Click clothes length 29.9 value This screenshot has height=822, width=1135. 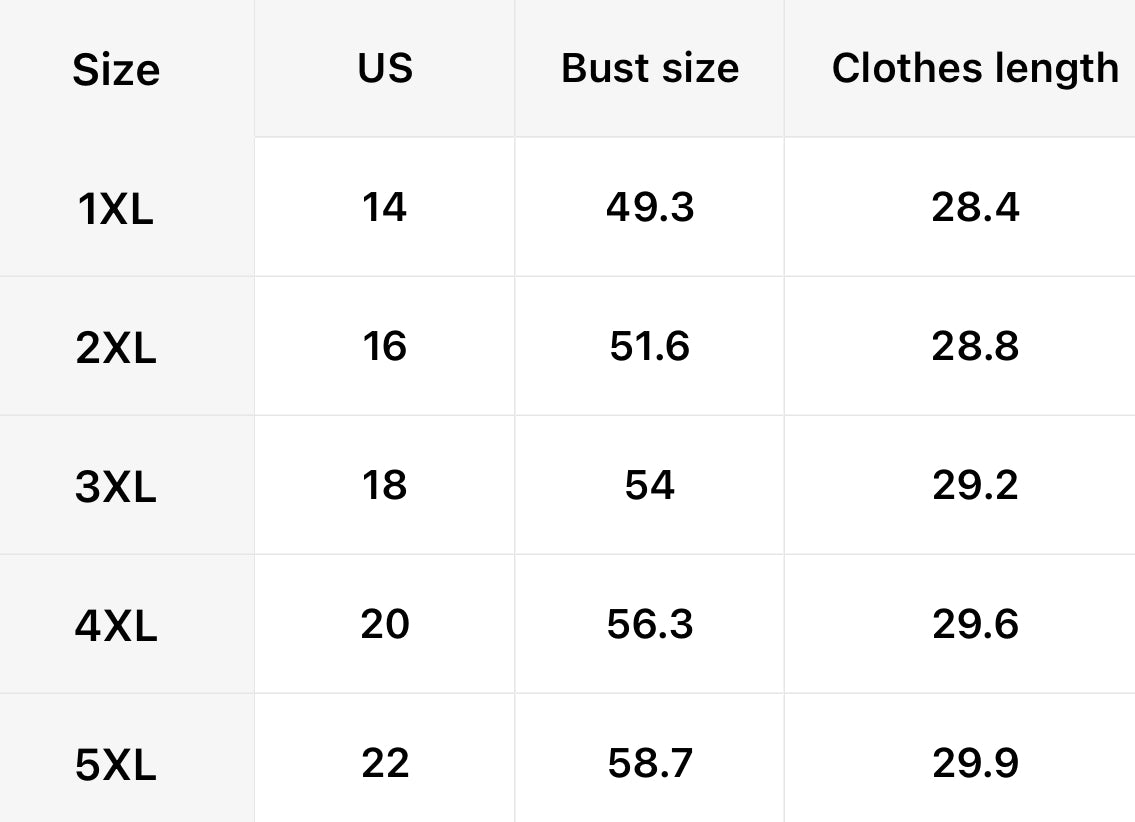tap(975, 763)
